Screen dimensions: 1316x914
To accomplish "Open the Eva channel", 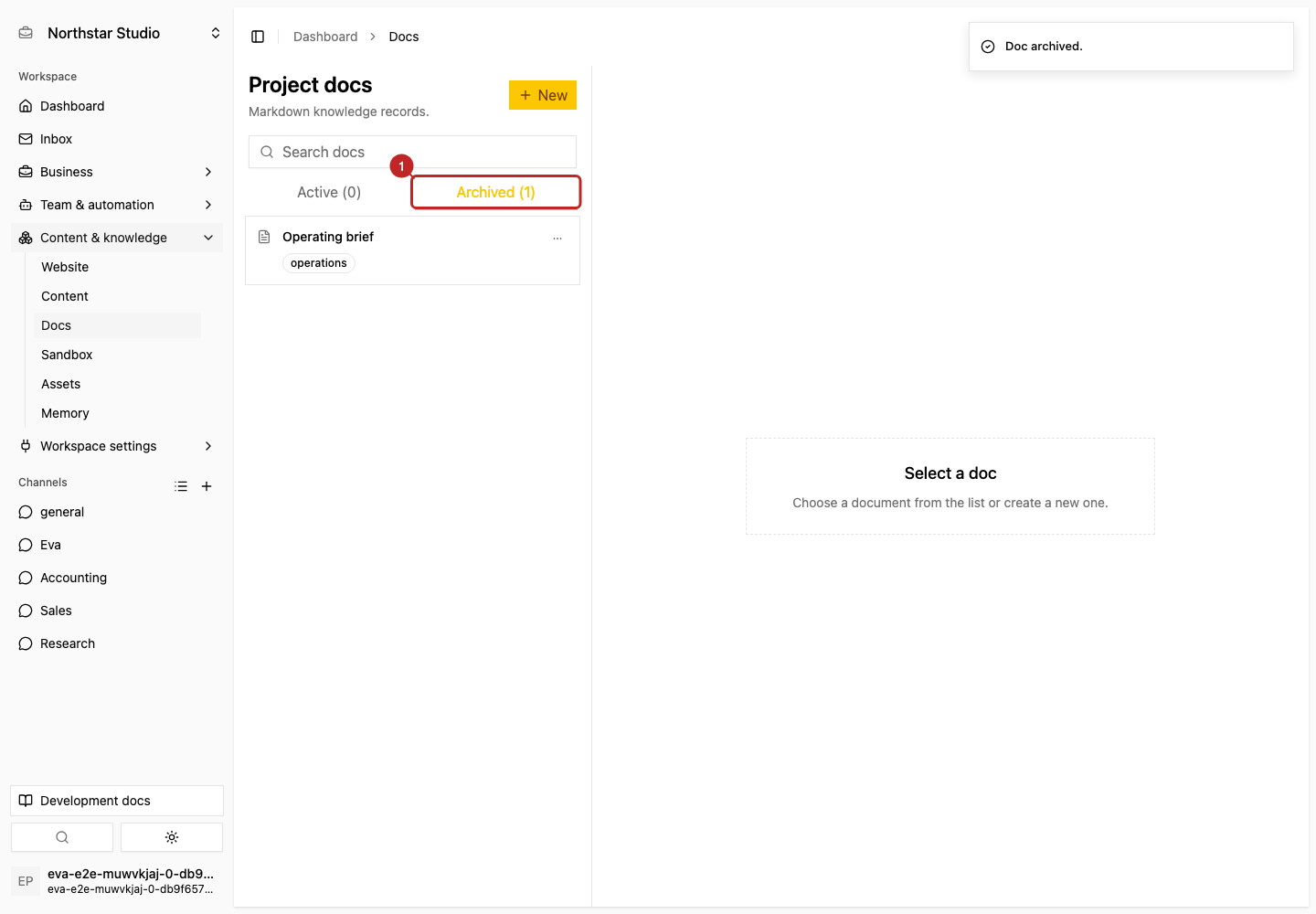I will point(117,545).
